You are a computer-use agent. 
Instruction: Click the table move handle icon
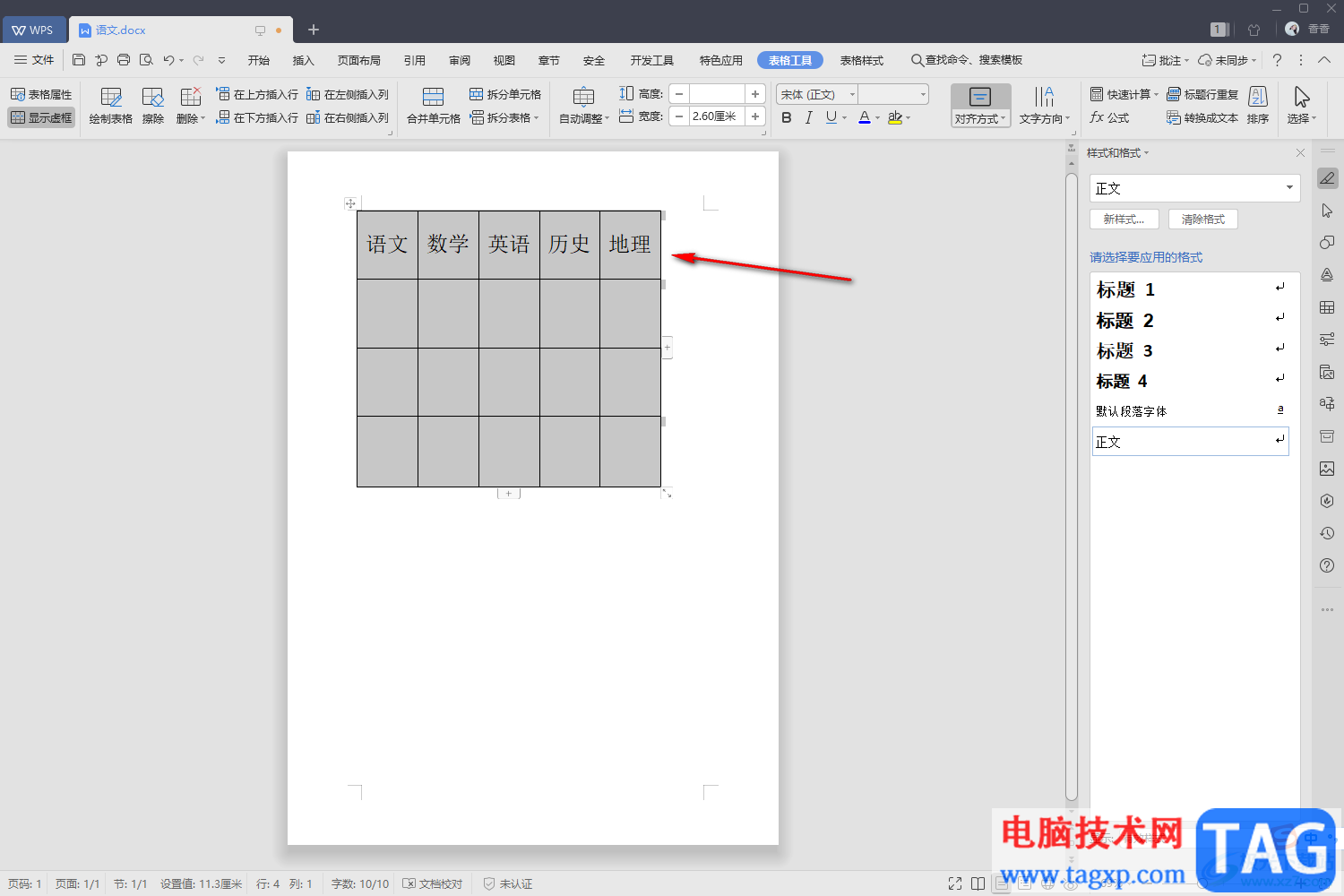click(350, 203)
